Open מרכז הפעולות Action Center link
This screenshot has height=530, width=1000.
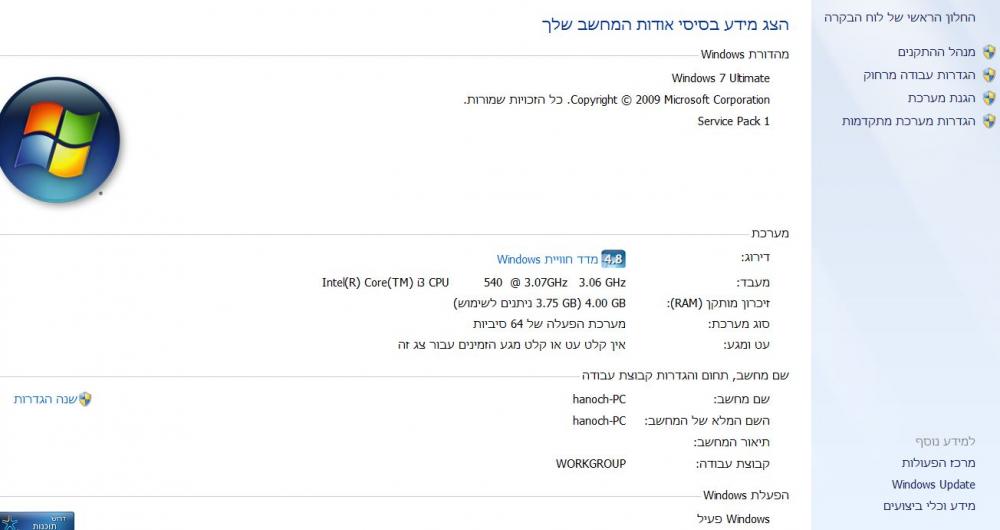click(938, 463)
